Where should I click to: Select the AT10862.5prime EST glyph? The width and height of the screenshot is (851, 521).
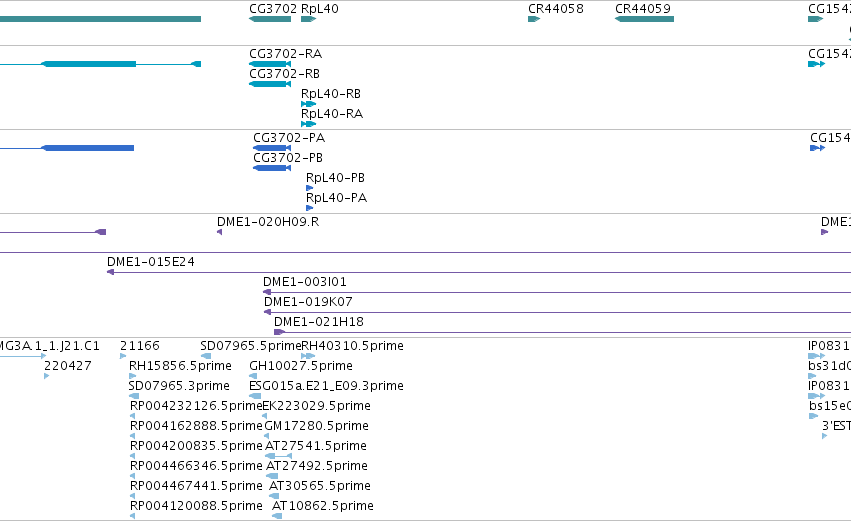277,517
